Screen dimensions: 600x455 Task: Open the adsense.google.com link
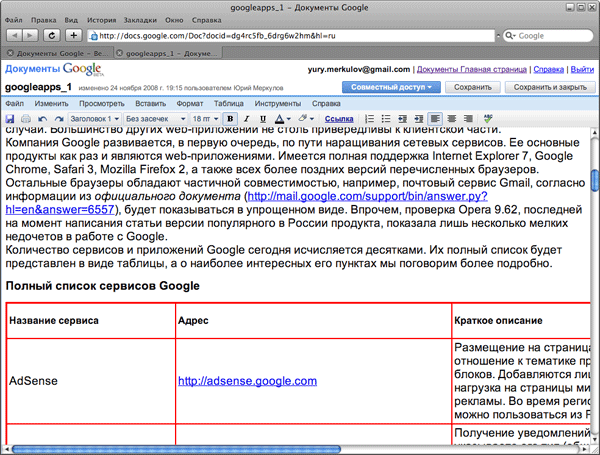pos(248,381)
